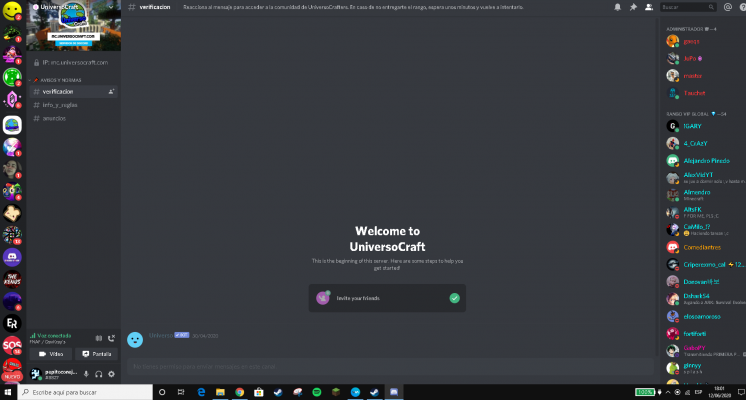Open member Alejandro Pinedo profile
Viewport: 746px width, 400px height.
click(x=705, y=161)
